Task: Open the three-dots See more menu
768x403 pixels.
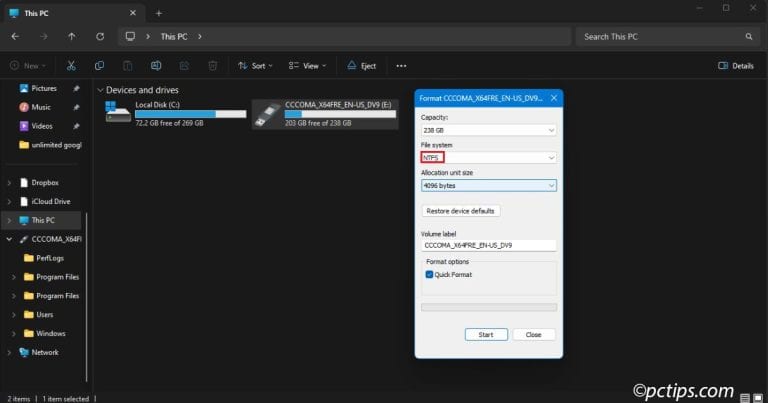Action: click(401, 66)
